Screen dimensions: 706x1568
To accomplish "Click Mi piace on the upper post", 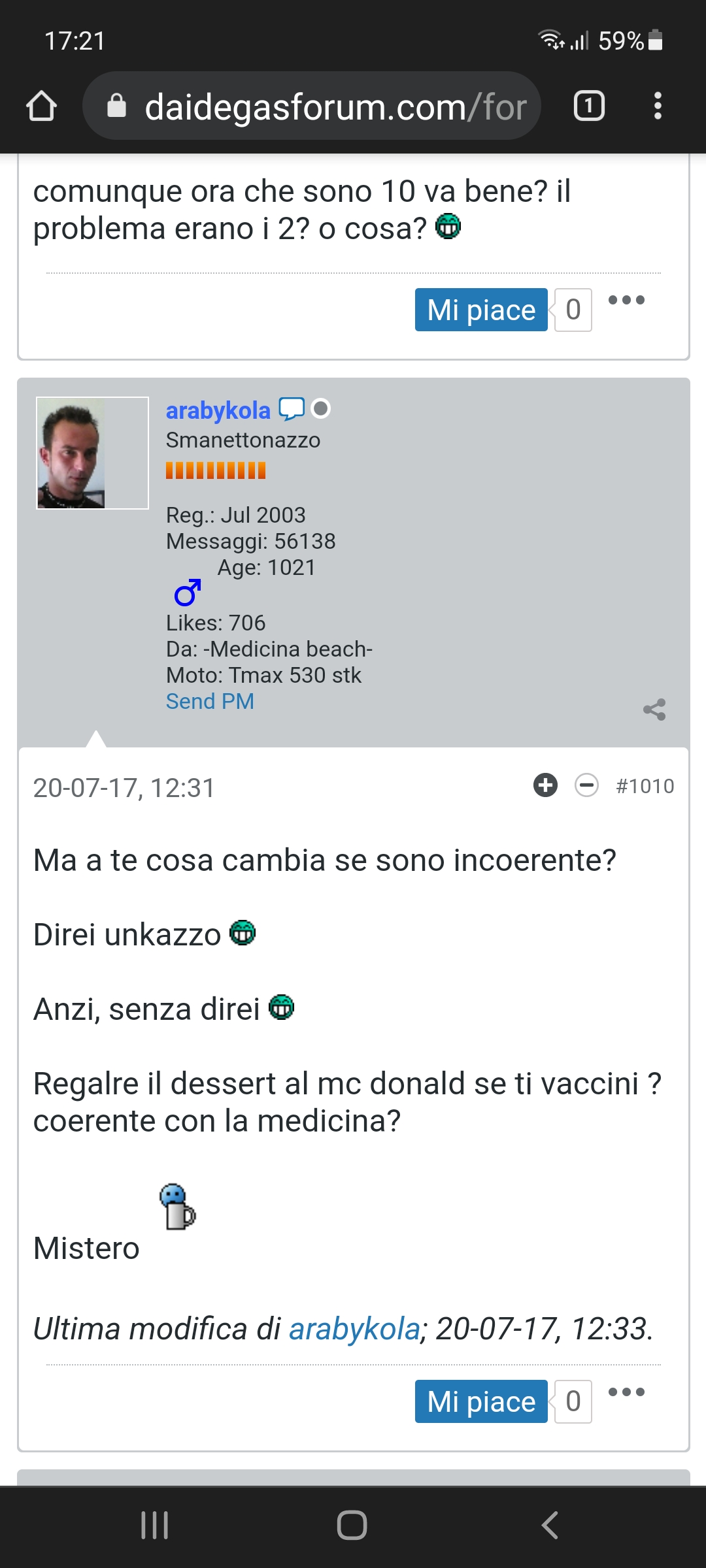I will click(481, 310).
